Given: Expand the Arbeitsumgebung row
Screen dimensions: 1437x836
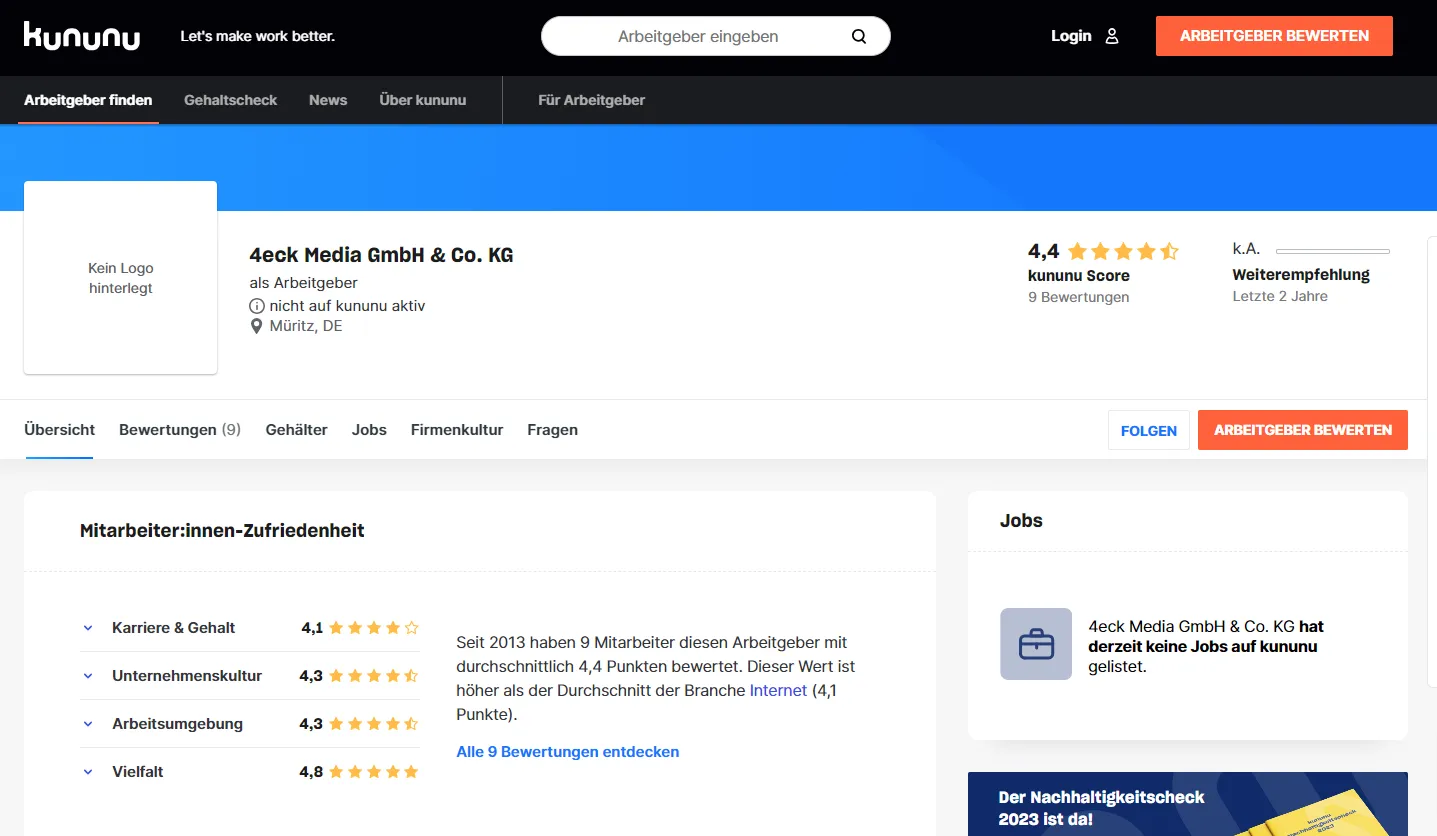Looking at the screenshot, I should click(88, 724).
